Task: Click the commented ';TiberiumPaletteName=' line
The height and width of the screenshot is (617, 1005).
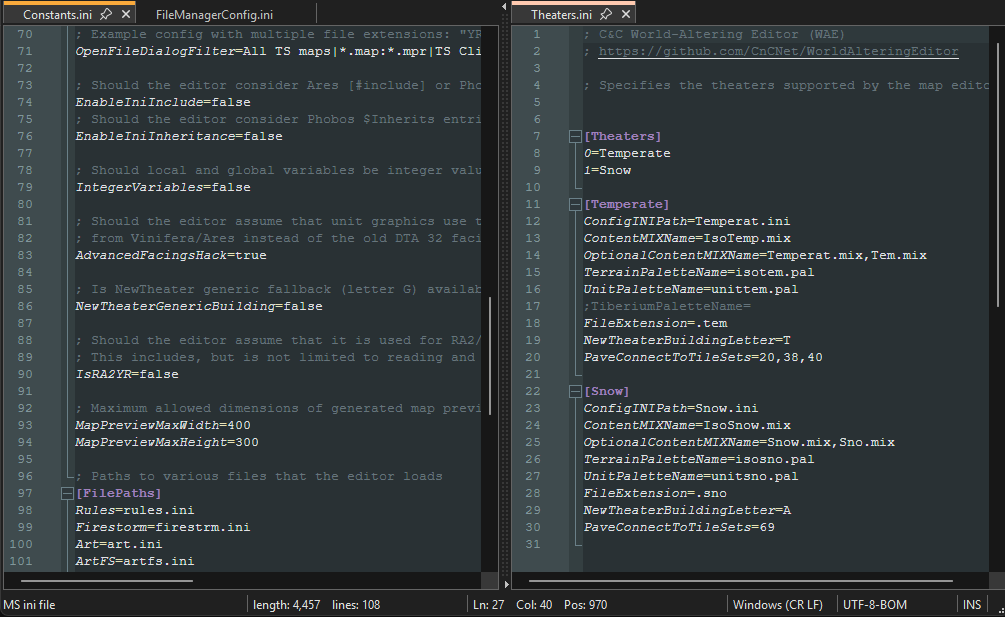Action: [x=667, y=306]
